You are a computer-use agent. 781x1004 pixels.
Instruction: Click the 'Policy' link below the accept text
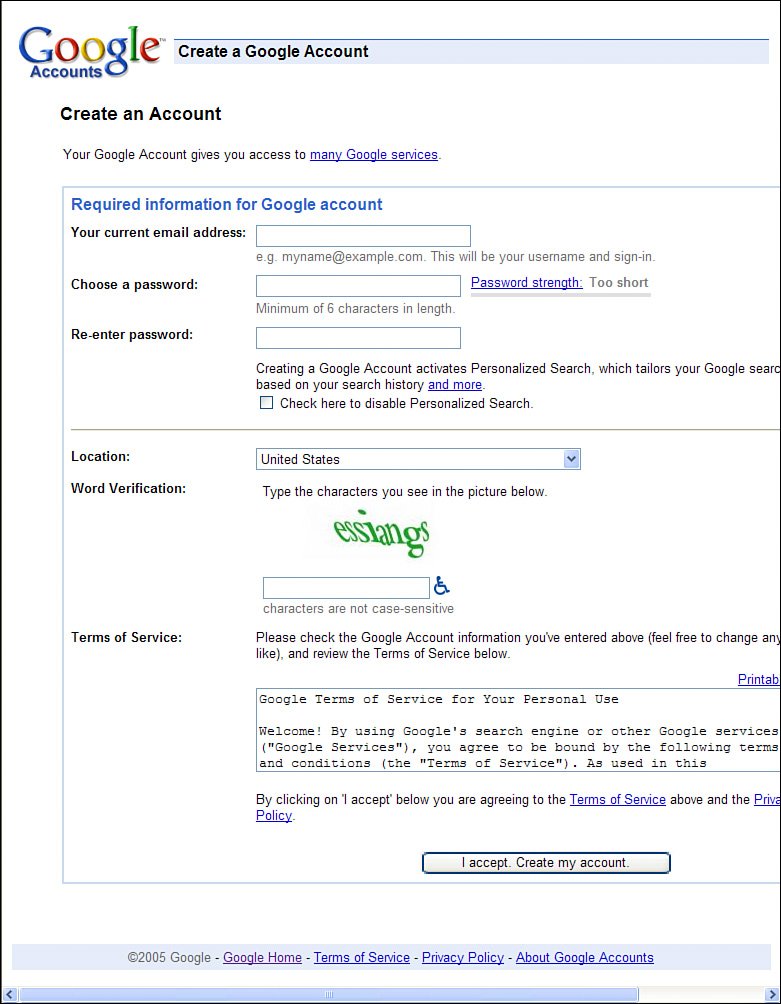tap(274, 815)
